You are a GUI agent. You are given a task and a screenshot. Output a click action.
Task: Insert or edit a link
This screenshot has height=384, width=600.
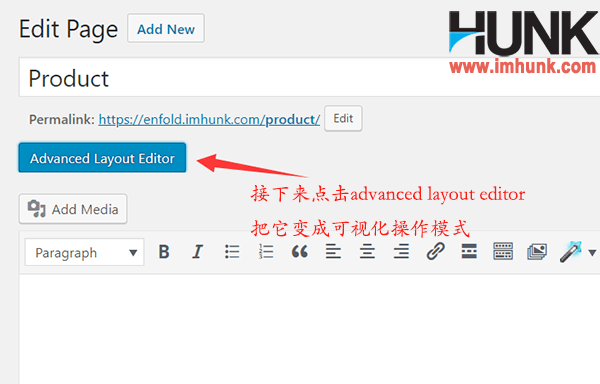[x=435, y=252]
